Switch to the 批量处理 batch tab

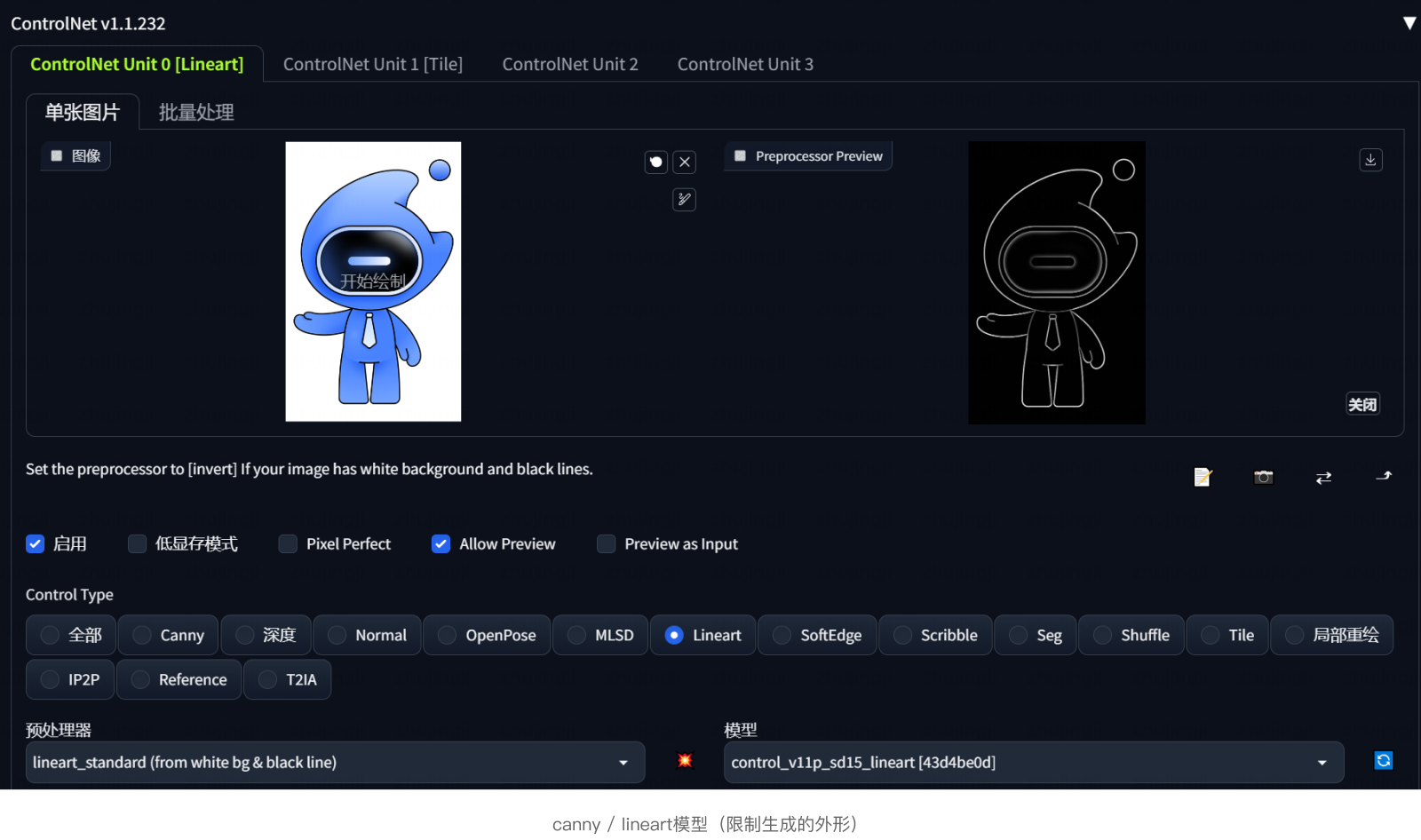tap(196, 112)
